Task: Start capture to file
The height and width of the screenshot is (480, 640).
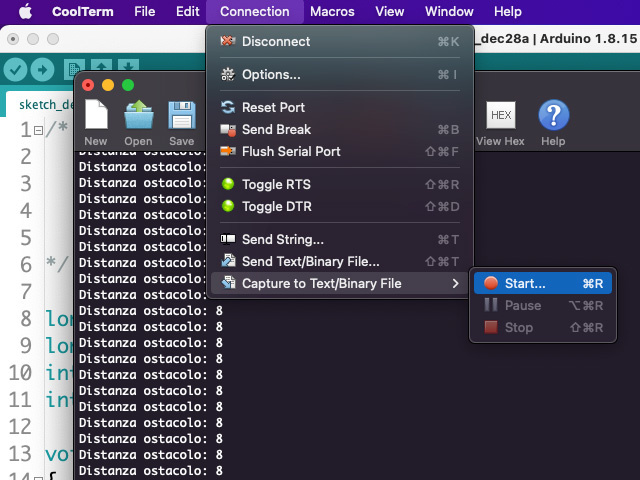Action: (525, 283)
